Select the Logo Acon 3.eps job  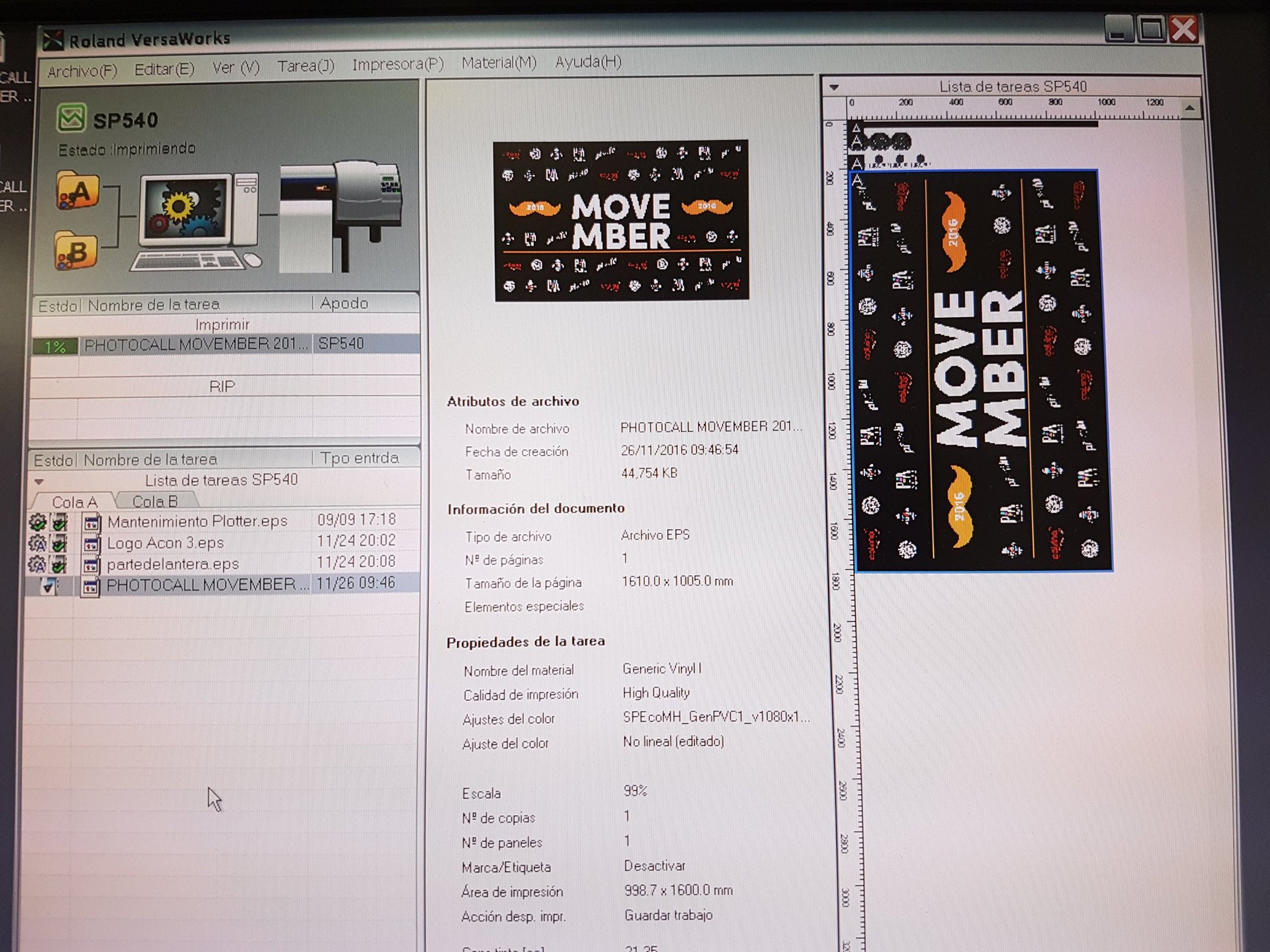click(x=166, y=543)
